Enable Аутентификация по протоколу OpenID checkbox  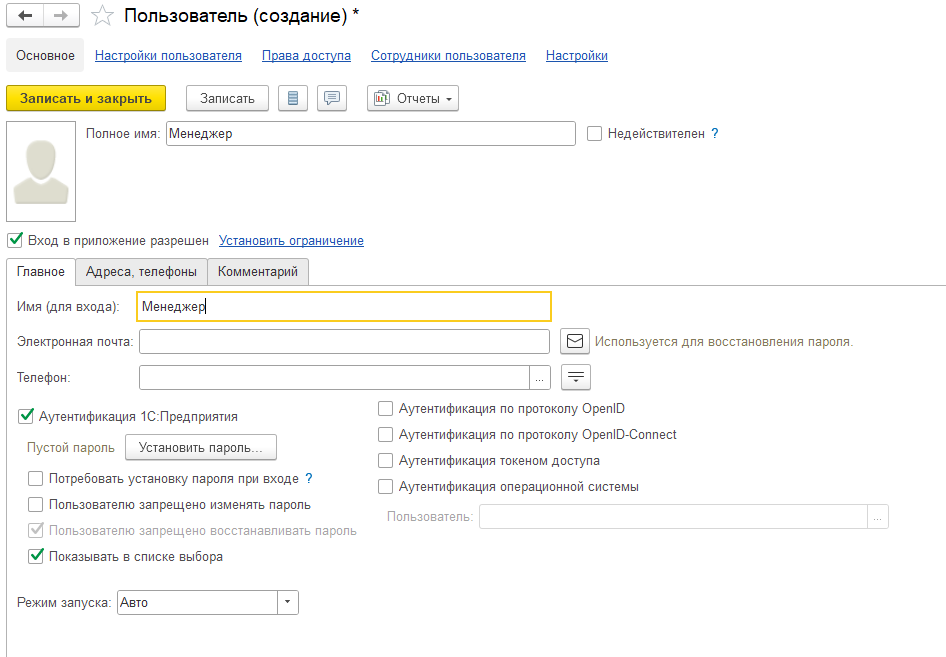tap(386, 408)
